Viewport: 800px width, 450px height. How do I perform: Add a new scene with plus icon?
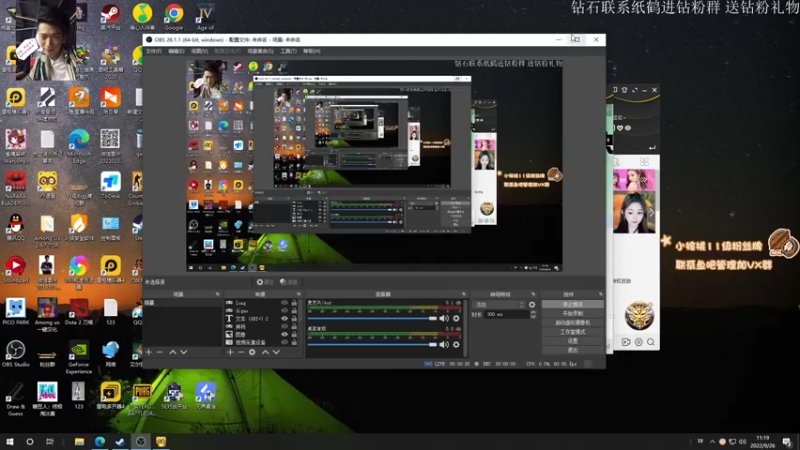pos(149,352)
